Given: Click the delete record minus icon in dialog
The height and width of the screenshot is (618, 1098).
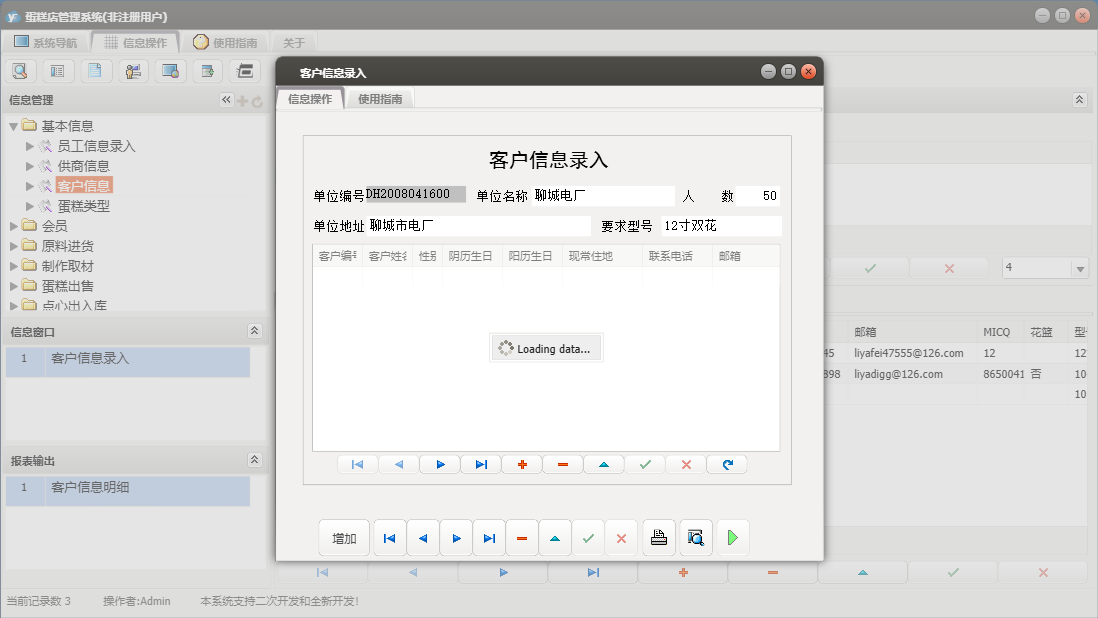Looking at the screenshot, I should pyautogui.click(x=563, y=463).
